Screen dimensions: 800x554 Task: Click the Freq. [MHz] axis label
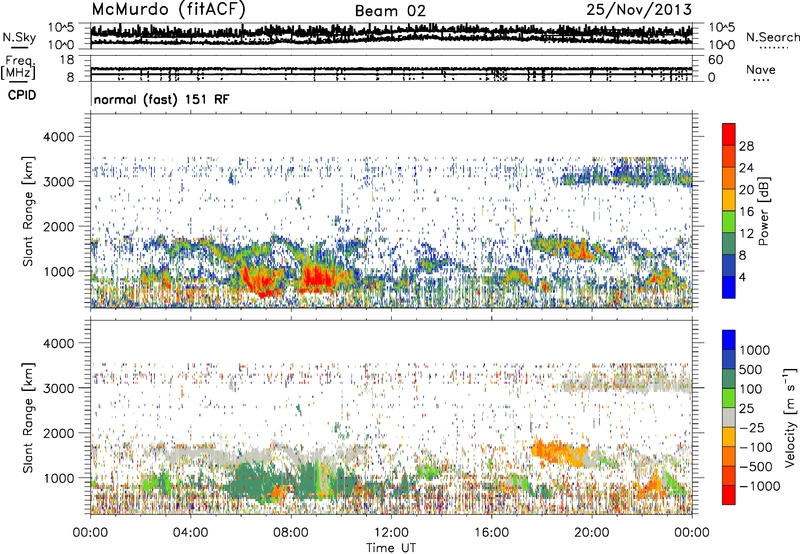point(18,67)
